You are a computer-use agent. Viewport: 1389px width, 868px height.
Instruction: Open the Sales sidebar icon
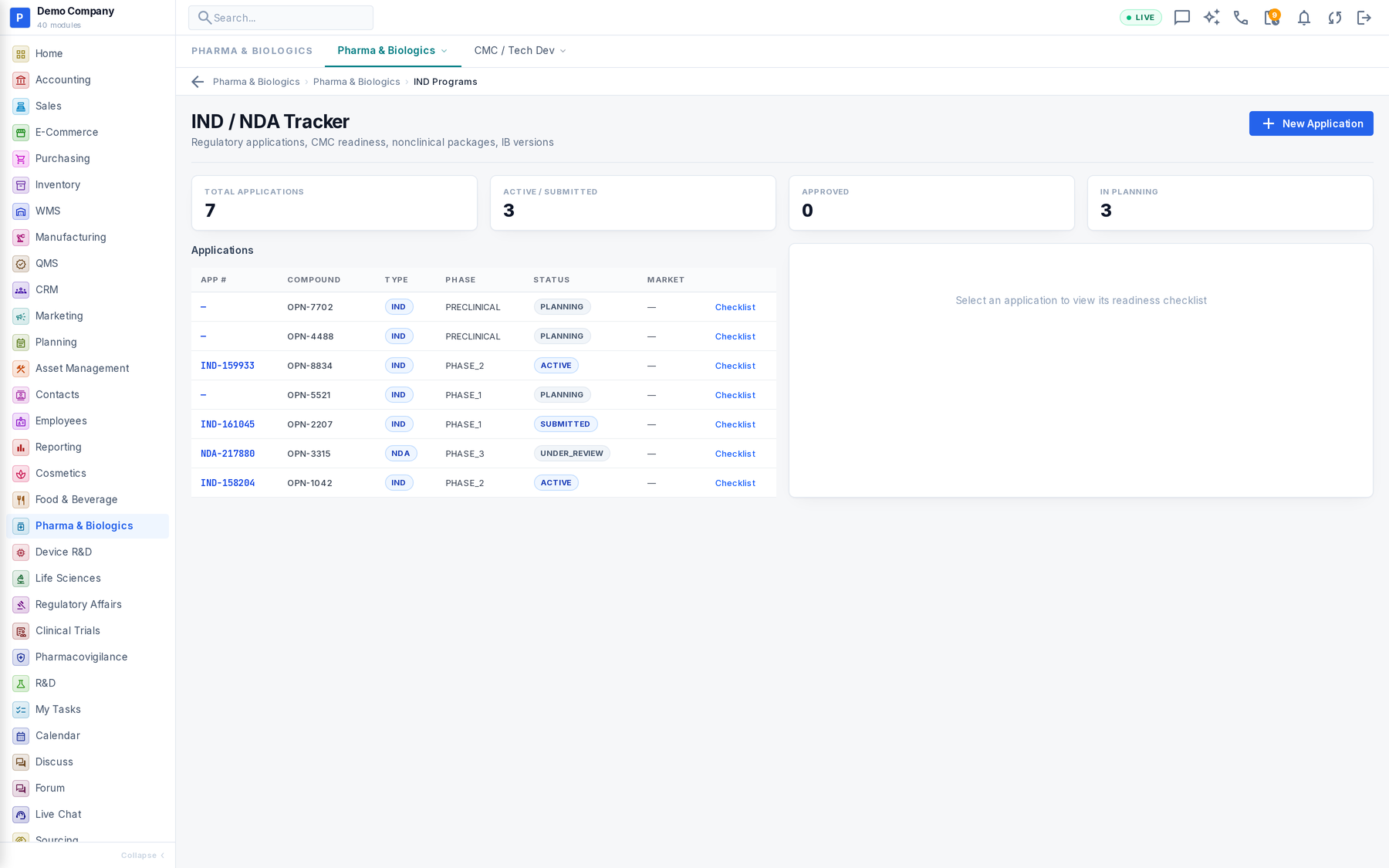(21, 106)
